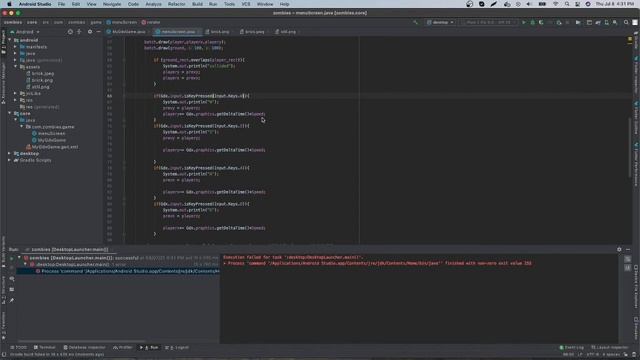The height and width of the screenshot is (360, 640).
Task: Click the Run panel horizontal scrollbar
Action: click(x=81, y=341)
